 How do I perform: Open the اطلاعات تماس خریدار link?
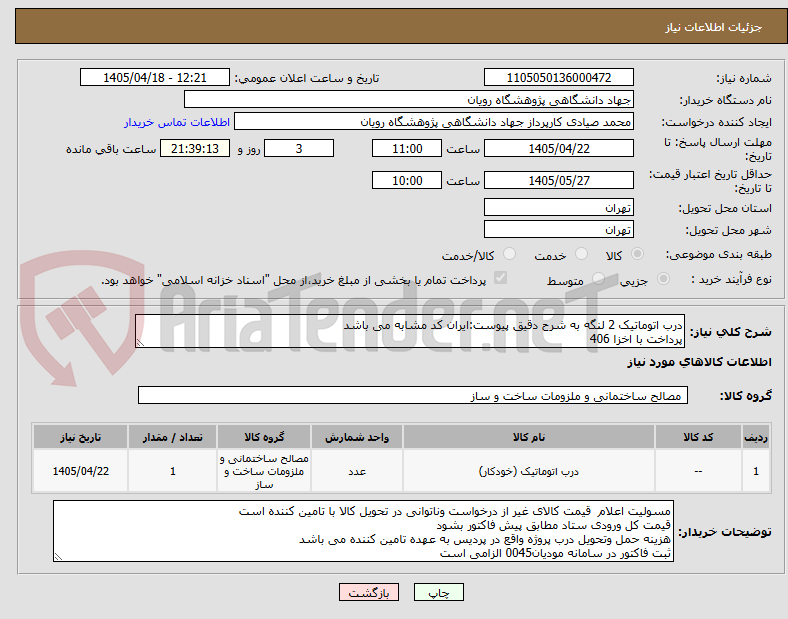[177, 122]
